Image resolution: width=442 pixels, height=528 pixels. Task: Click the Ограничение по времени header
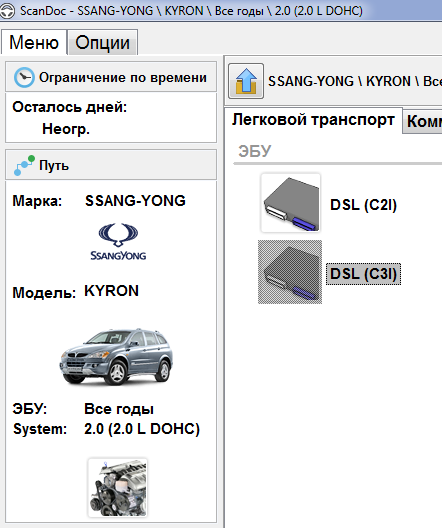tap(111, 77)
